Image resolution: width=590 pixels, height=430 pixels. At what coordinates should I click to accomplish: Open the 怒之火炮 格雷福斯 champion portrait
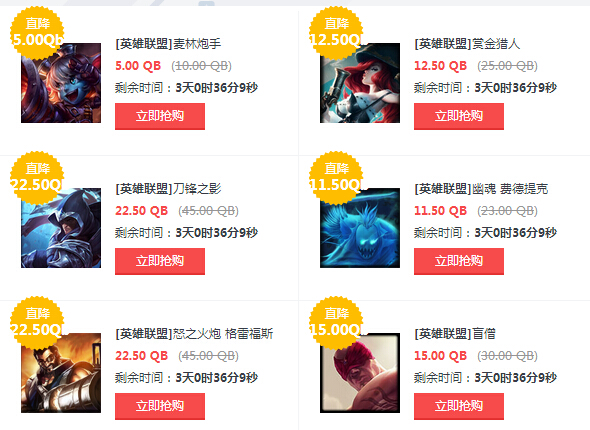pyautogui.click(x=61, y=373)
